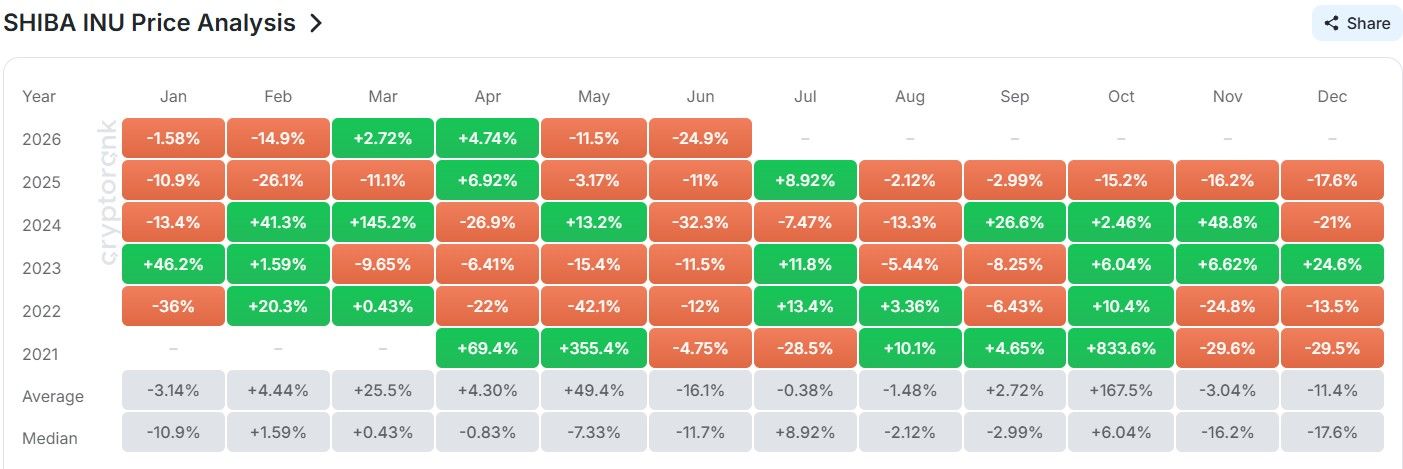
Task: Click the Year column header
Action: click(39, 97)
